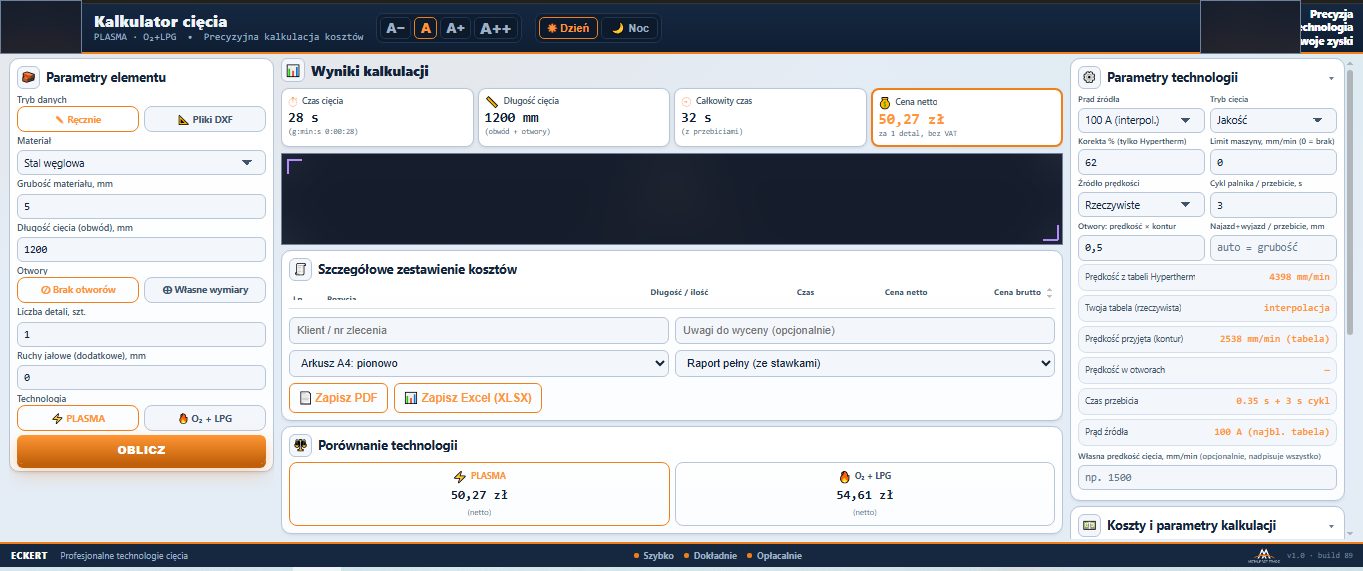
Task: Click the O₂ + LPG 54,61 zł comparison card
Action: click(866, 493)
